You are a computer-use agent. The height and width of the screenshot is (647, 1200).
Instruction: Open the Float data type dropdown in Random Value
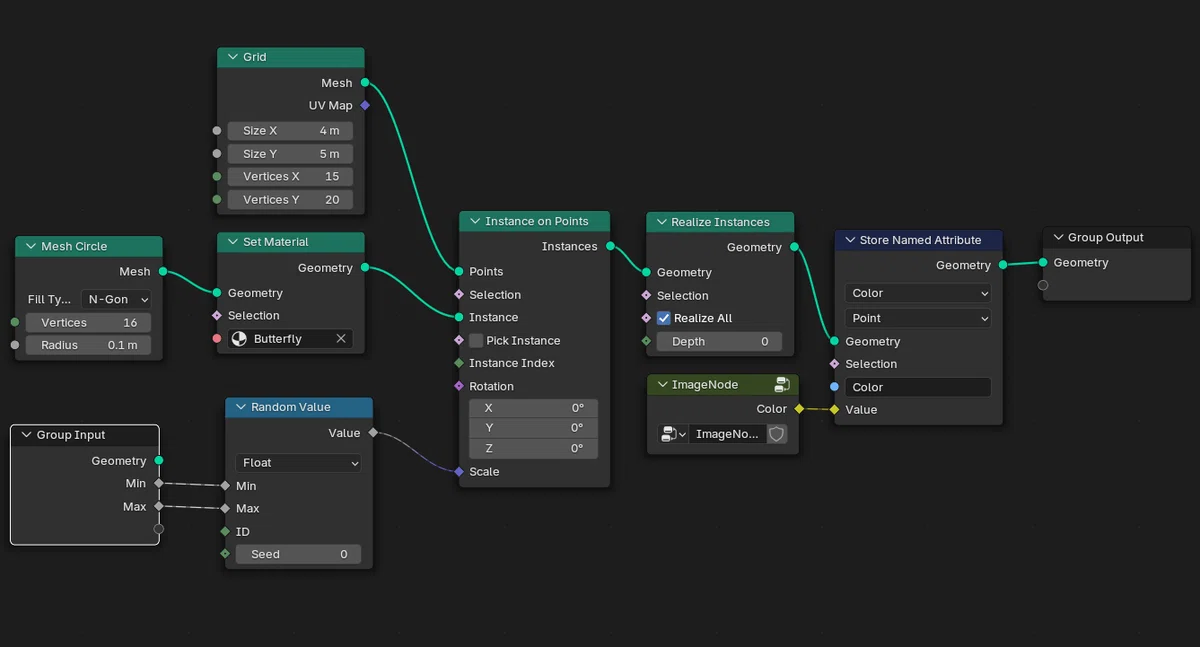tap(298, 463)
